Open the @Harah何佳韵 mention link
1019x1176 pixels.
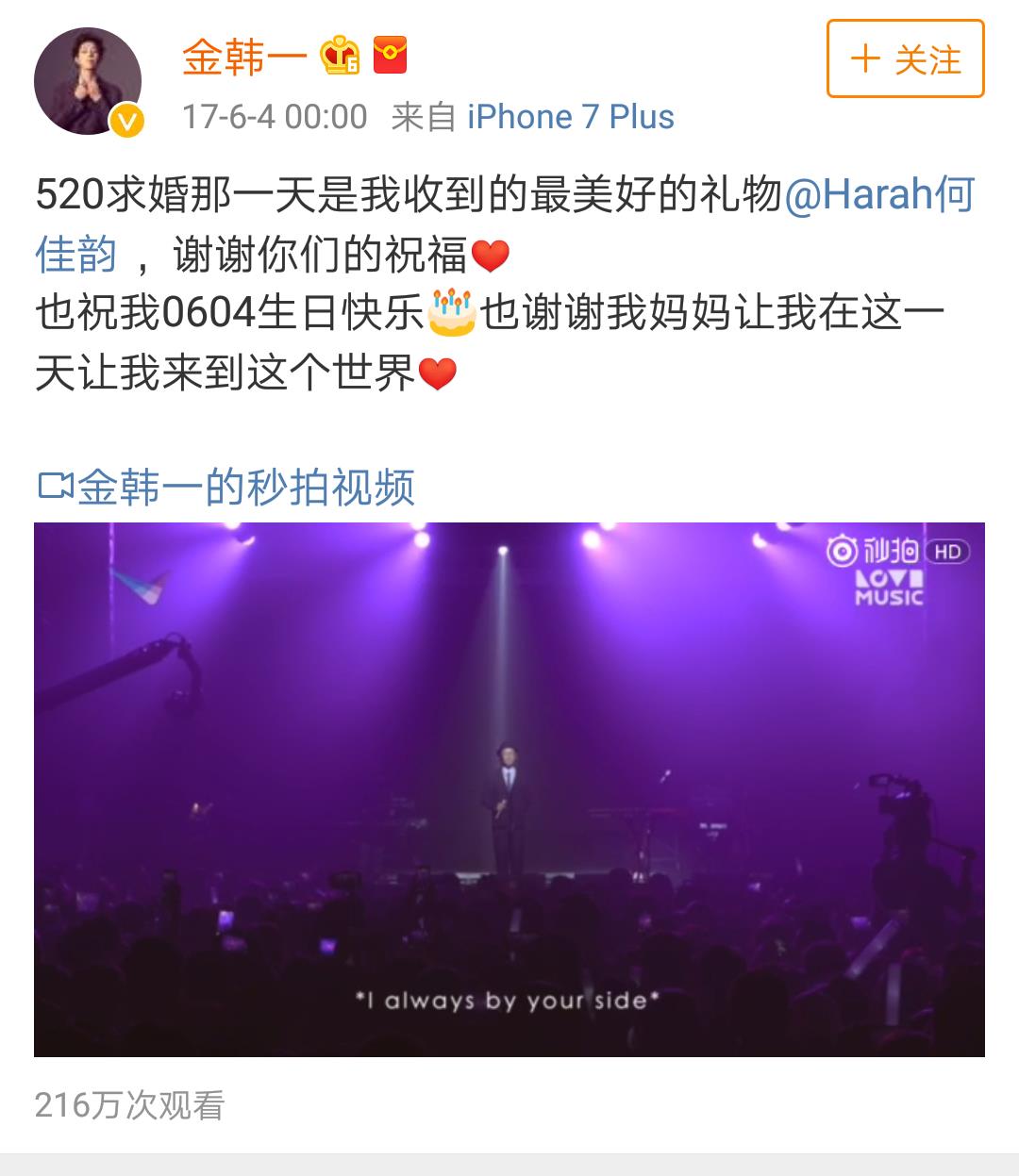point(505,224)
